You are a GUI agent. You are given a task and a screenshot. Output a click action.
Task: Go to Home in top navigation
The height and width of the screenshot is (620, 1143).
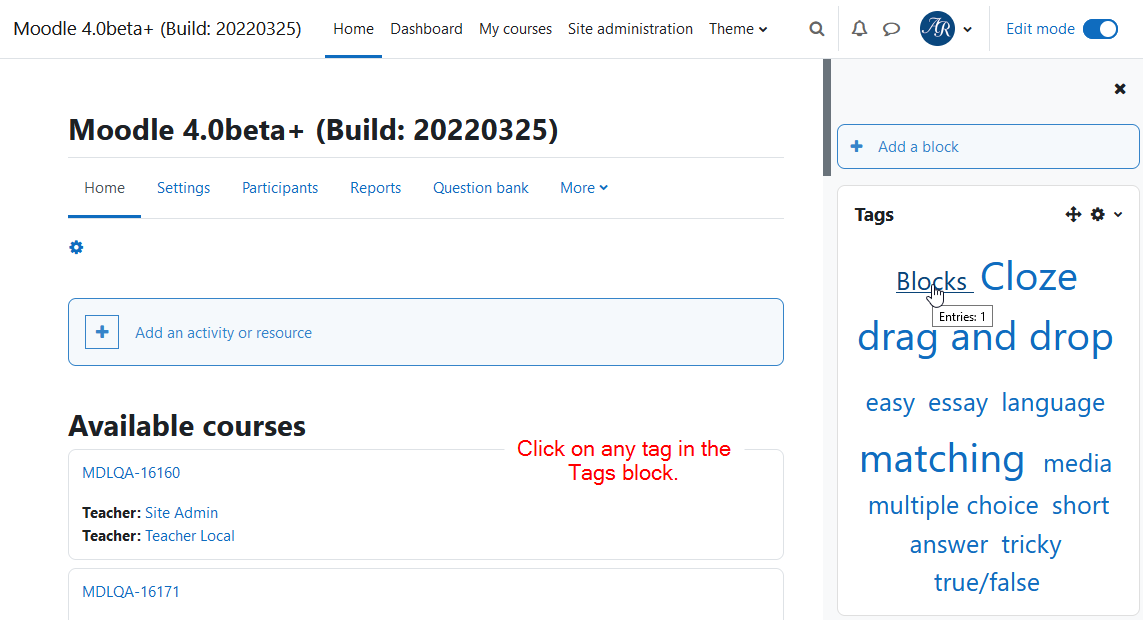(x=354, y=29)
